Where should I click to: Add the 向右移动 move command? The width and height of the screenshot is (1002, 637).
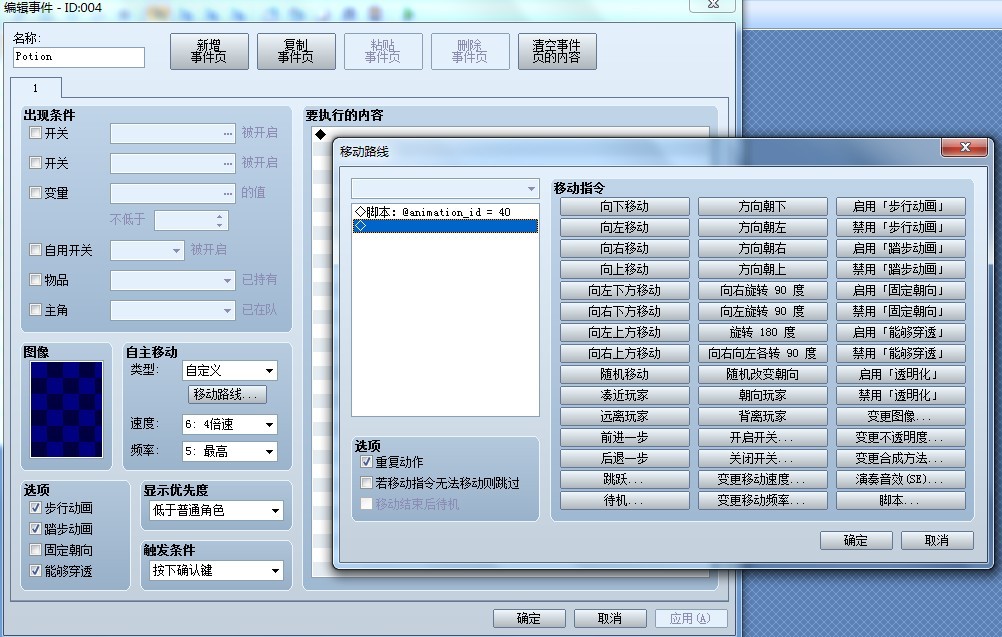pyautogui.click(x=625, y=249)
